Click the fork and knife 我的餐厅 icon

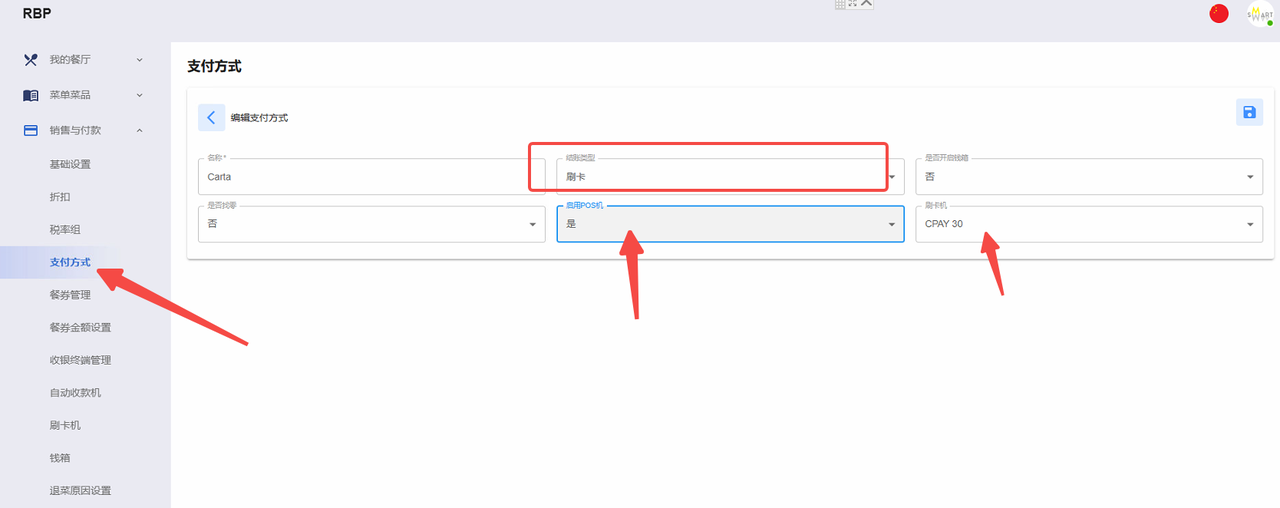pyautogui.click(x=31, y=59)
